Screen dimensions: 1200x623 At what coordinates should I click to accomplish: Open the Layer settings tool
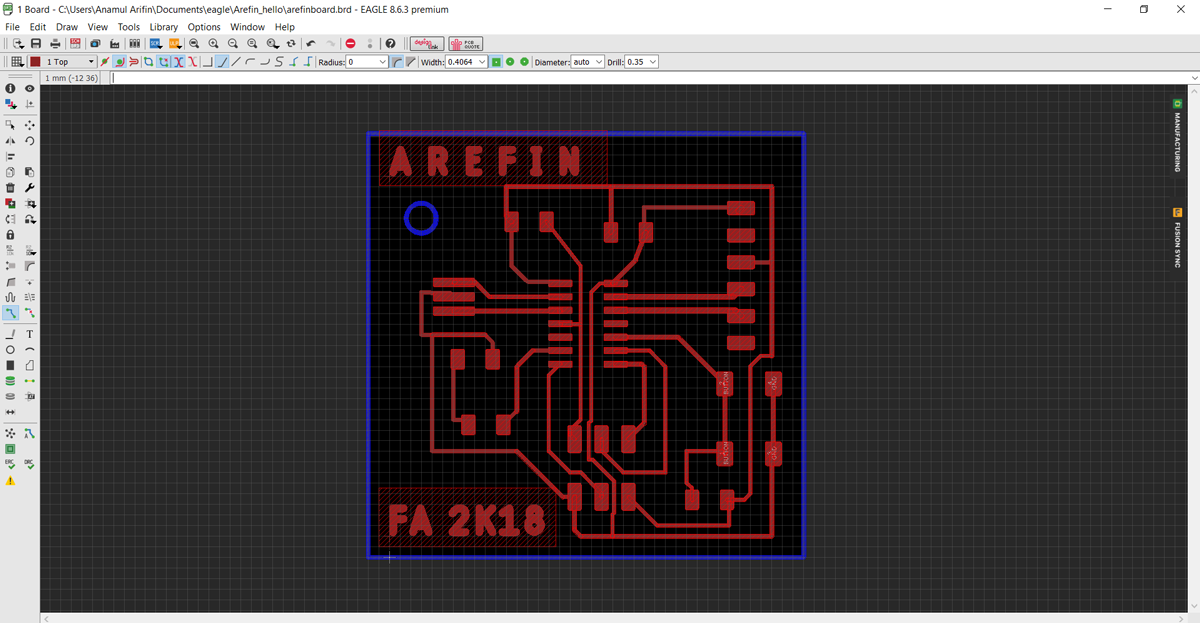pos(10,103)
